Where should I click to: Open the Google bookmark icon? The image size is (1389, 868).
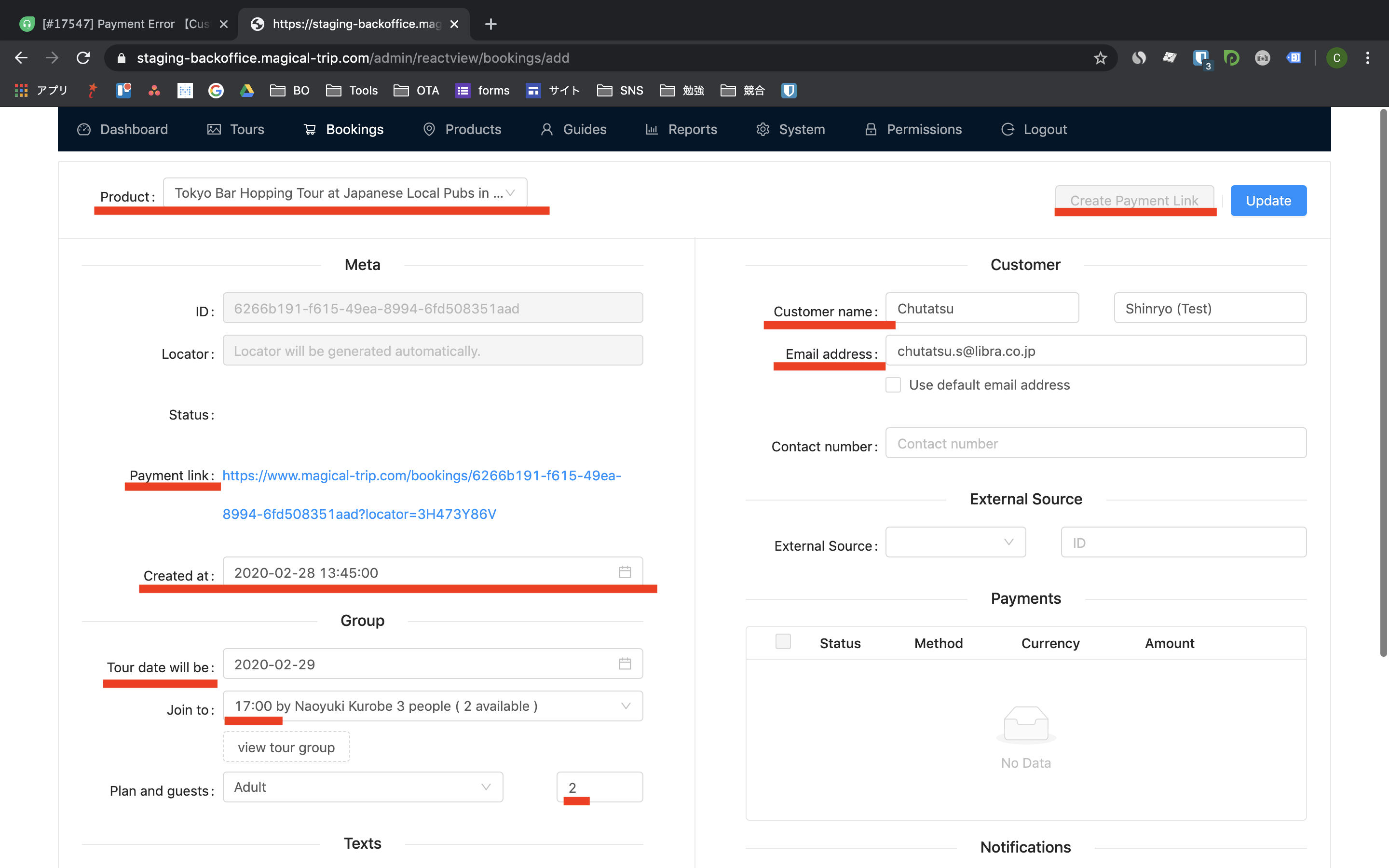(x=216, y=90)
